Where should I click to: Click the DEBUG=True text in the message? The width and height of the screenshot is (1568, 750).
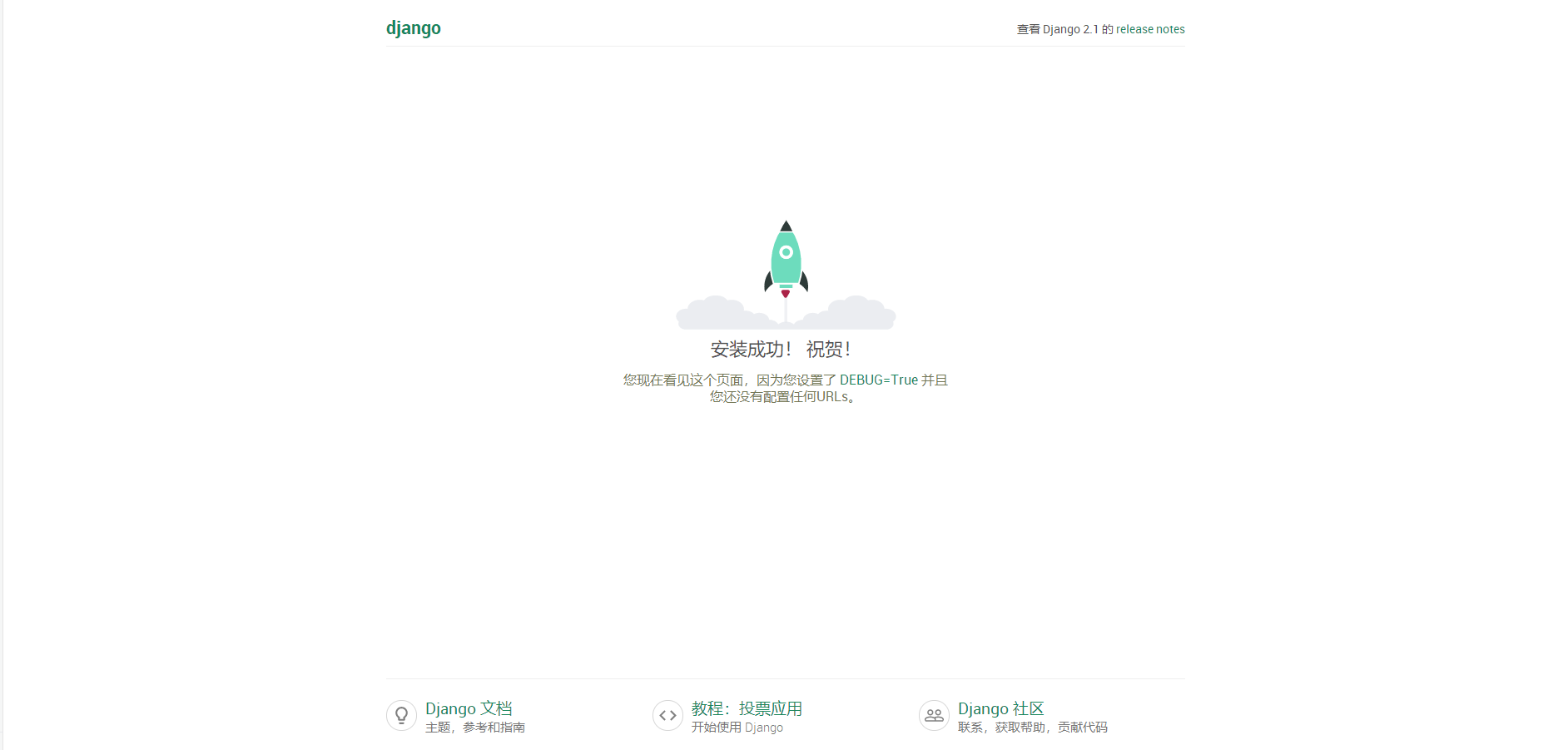tap(878, 380)
